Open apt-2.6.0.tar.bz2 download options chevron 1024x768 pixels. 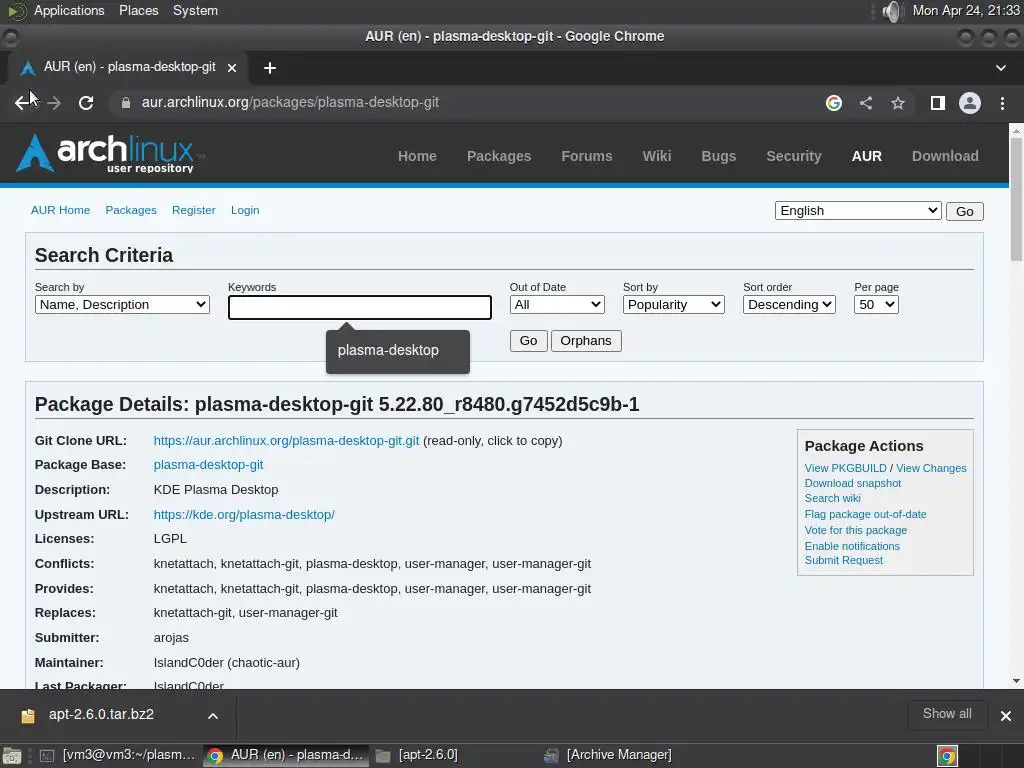tap(213, 716)
